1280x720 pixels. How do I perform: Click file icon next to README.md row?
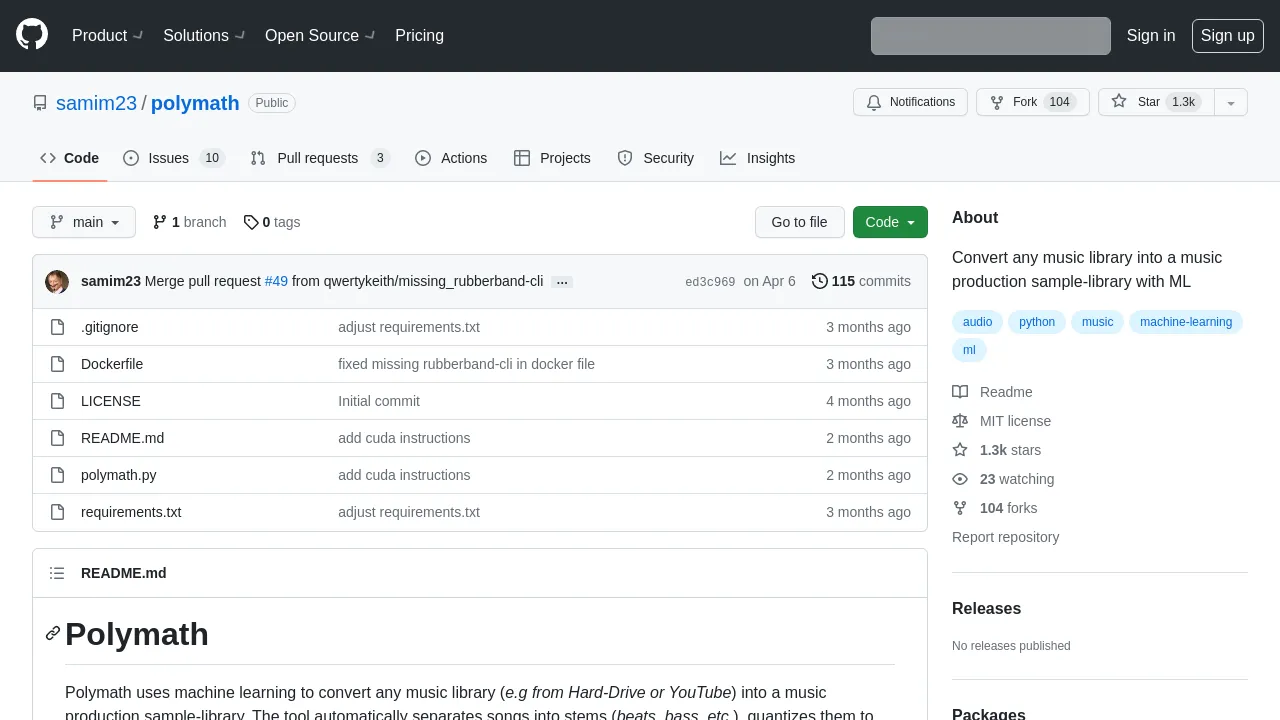57,438
